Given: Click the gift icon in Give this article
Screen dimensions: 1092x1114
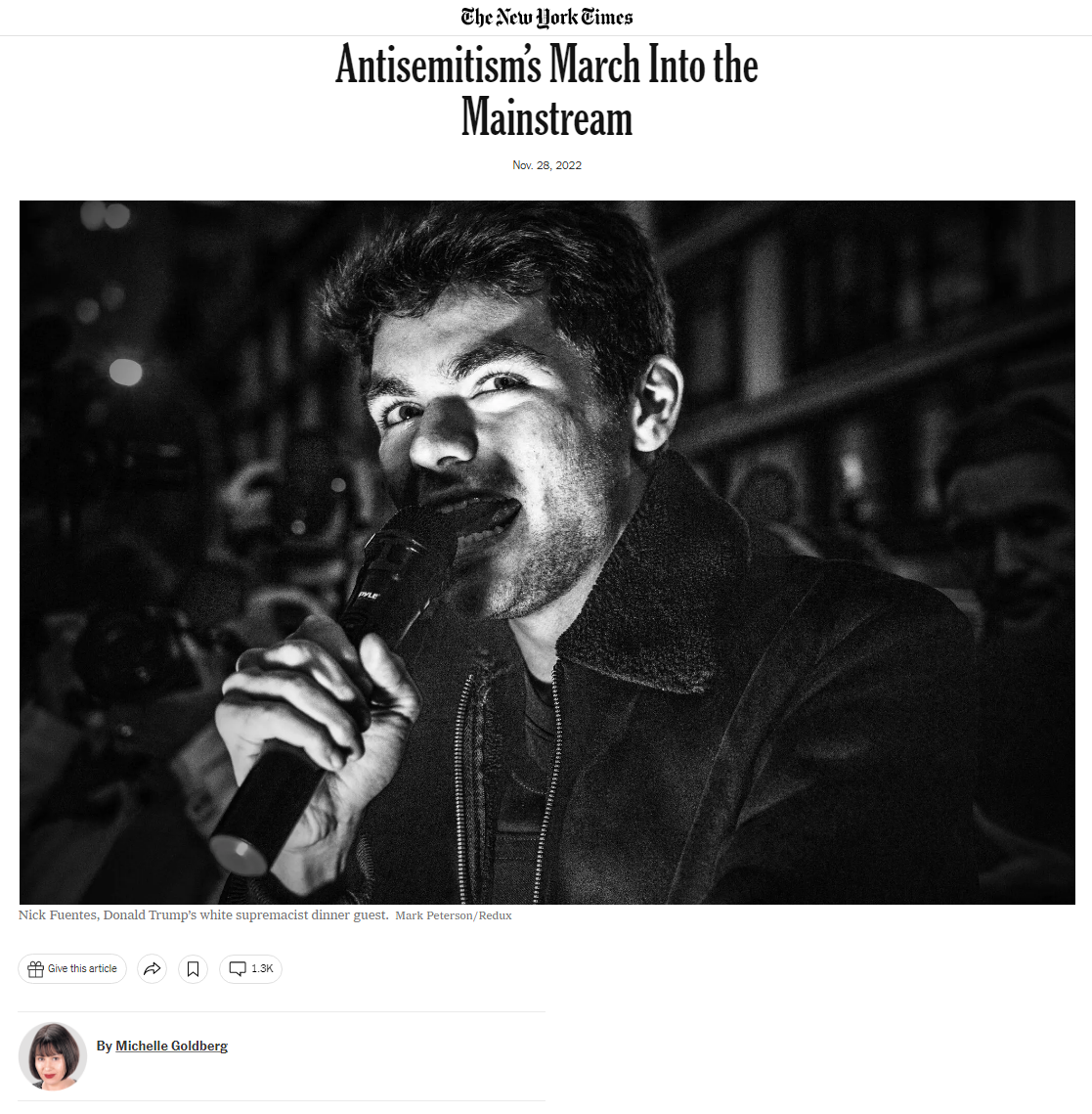Looking at the screenshot, I should coord(35,969).
